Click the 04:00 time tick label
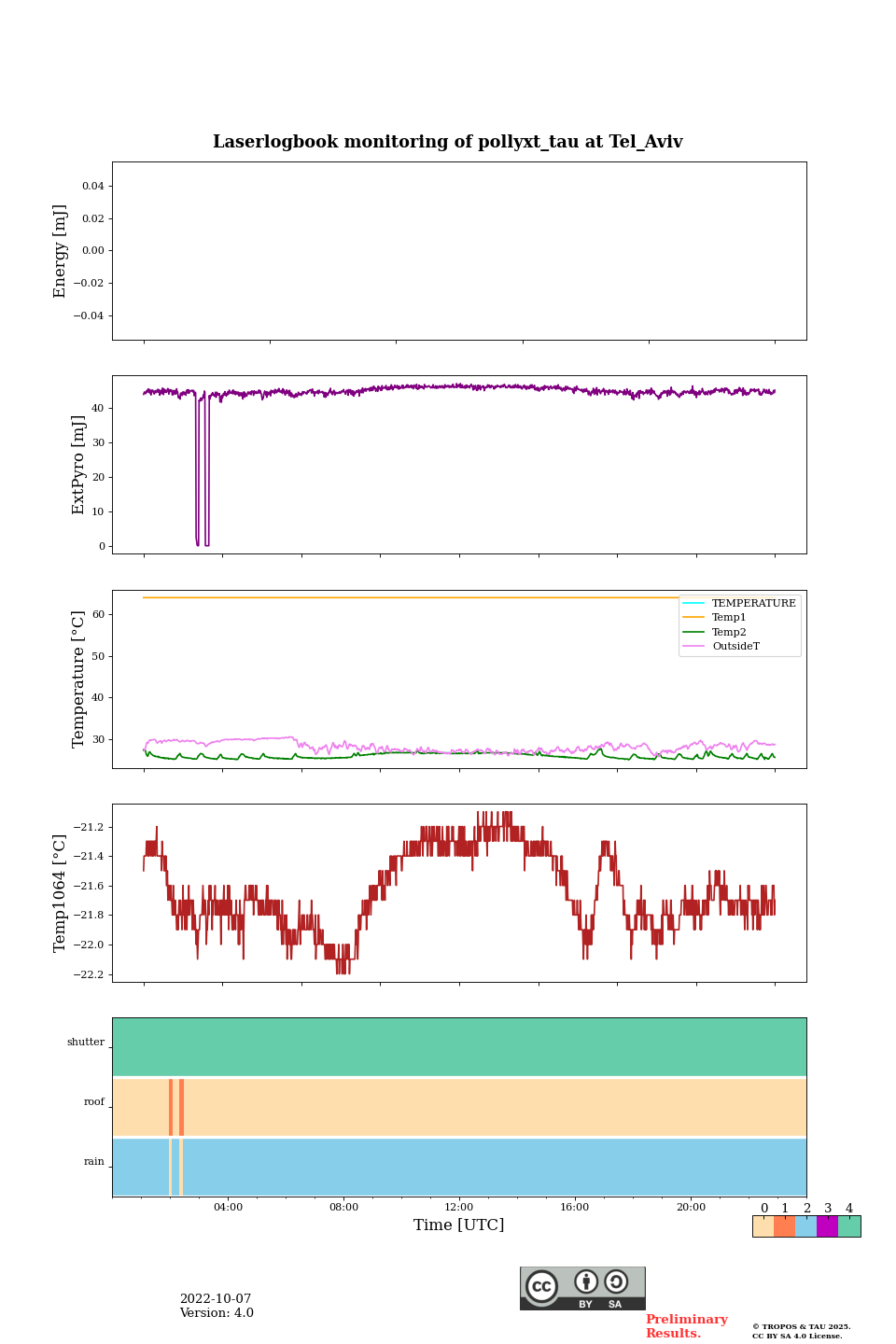 [228, 1208]
